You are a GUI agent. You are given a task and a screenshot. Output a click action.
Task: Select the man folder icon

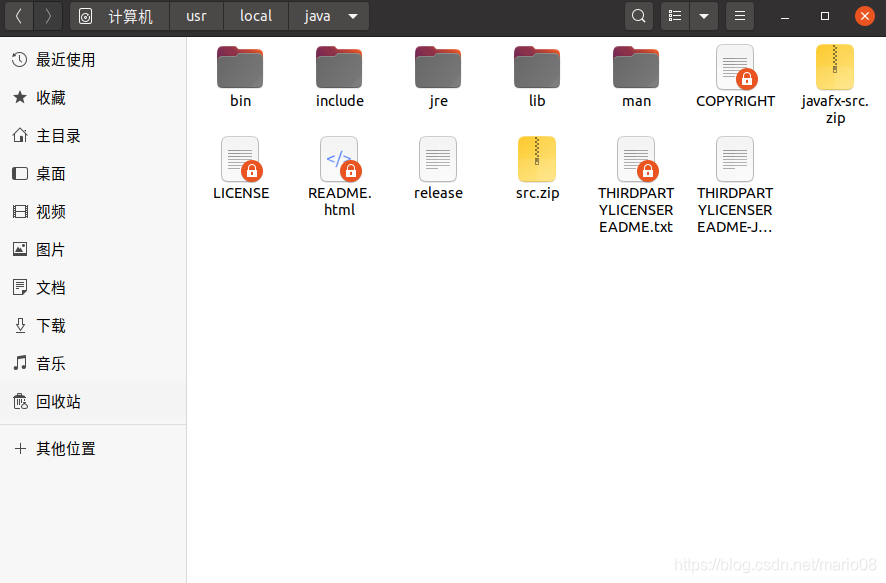pos(636,67)
